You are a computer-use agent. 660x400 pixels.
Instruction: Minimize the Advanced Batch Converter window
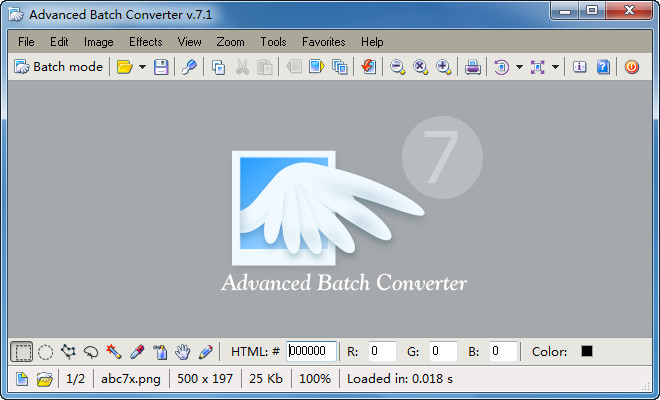(564, 11)
